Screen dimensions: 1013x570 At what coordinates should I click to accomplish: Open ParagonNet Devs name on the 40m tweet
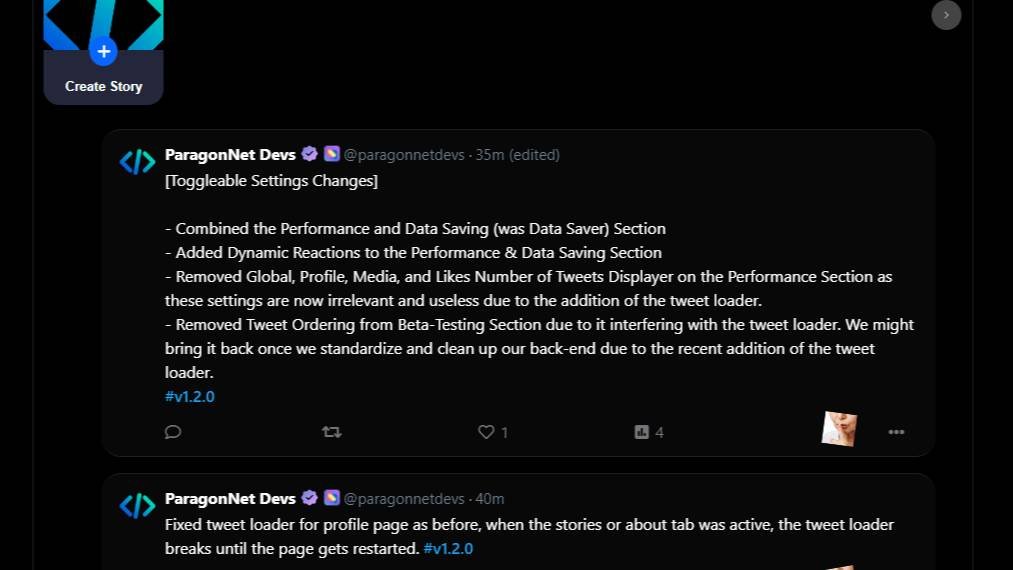point(230,498)
